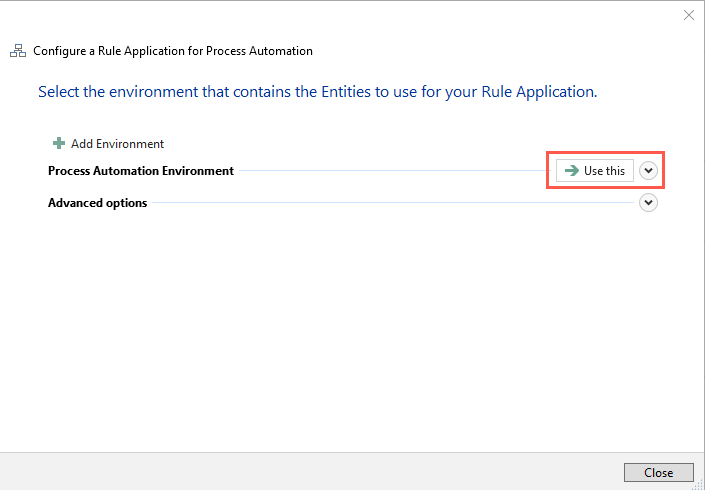Select the Process Automation Environment label
This screenshot has width=705, height=490.
[x=141, y=171]
